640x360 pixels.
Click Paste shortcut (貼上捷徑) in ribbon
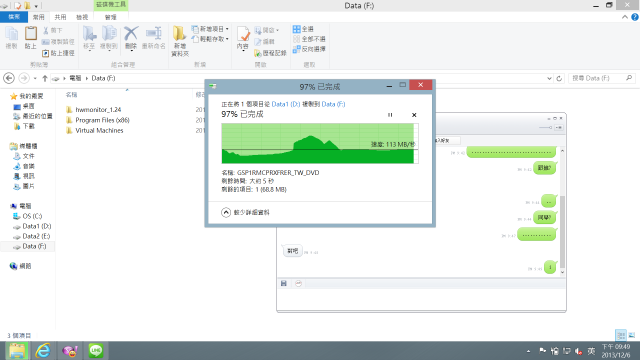point(58,53)
